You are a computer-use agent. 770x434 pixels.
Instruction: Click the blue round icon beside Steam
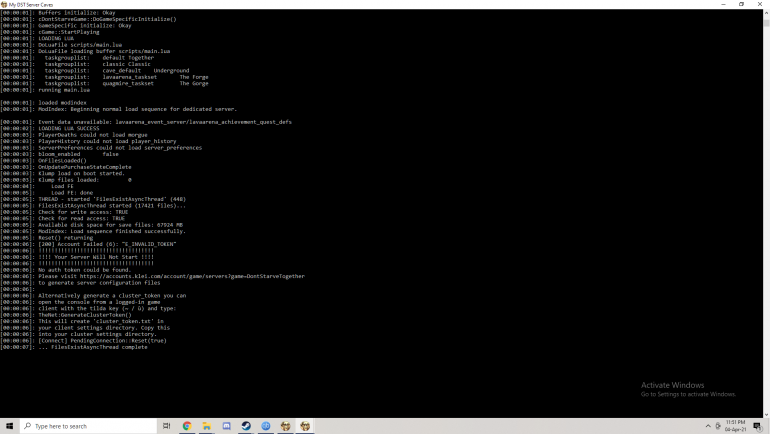(266, 426)
